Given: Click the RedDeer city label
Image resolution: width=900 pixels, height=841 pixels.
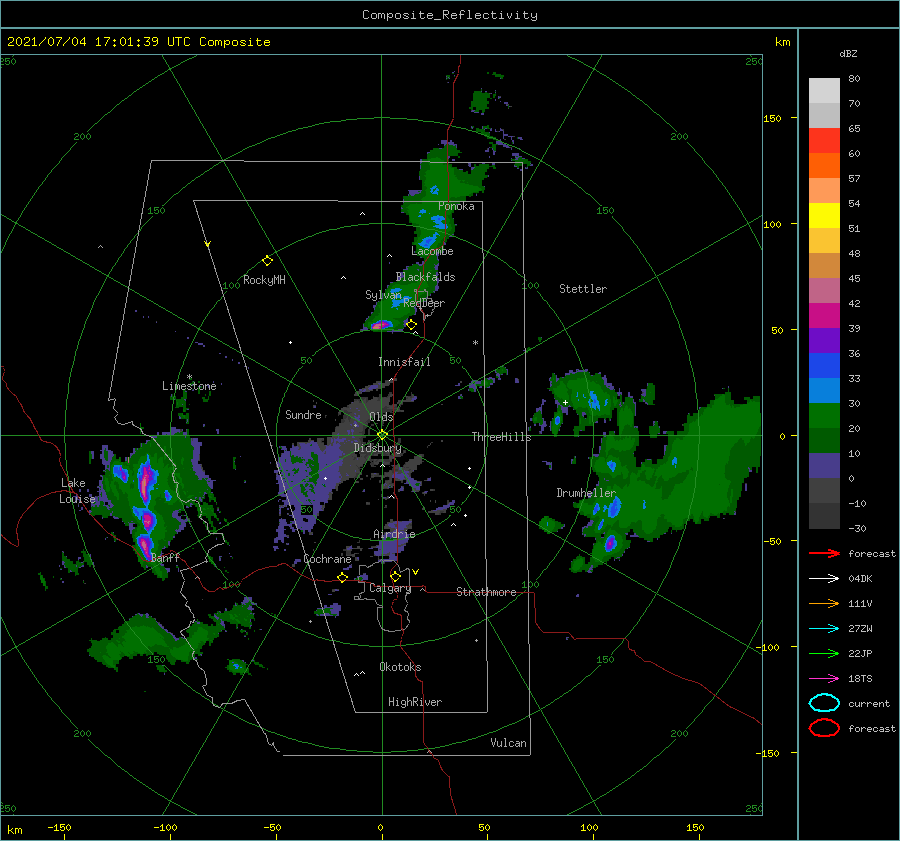Looking at the screenshot, I should [x=424, y=303].
